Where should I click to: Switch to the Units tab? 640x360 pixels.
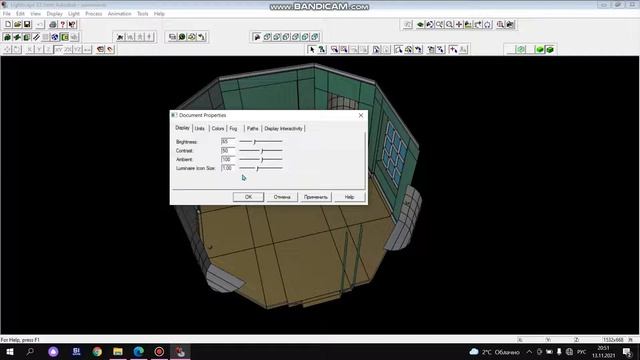(200, 129)
